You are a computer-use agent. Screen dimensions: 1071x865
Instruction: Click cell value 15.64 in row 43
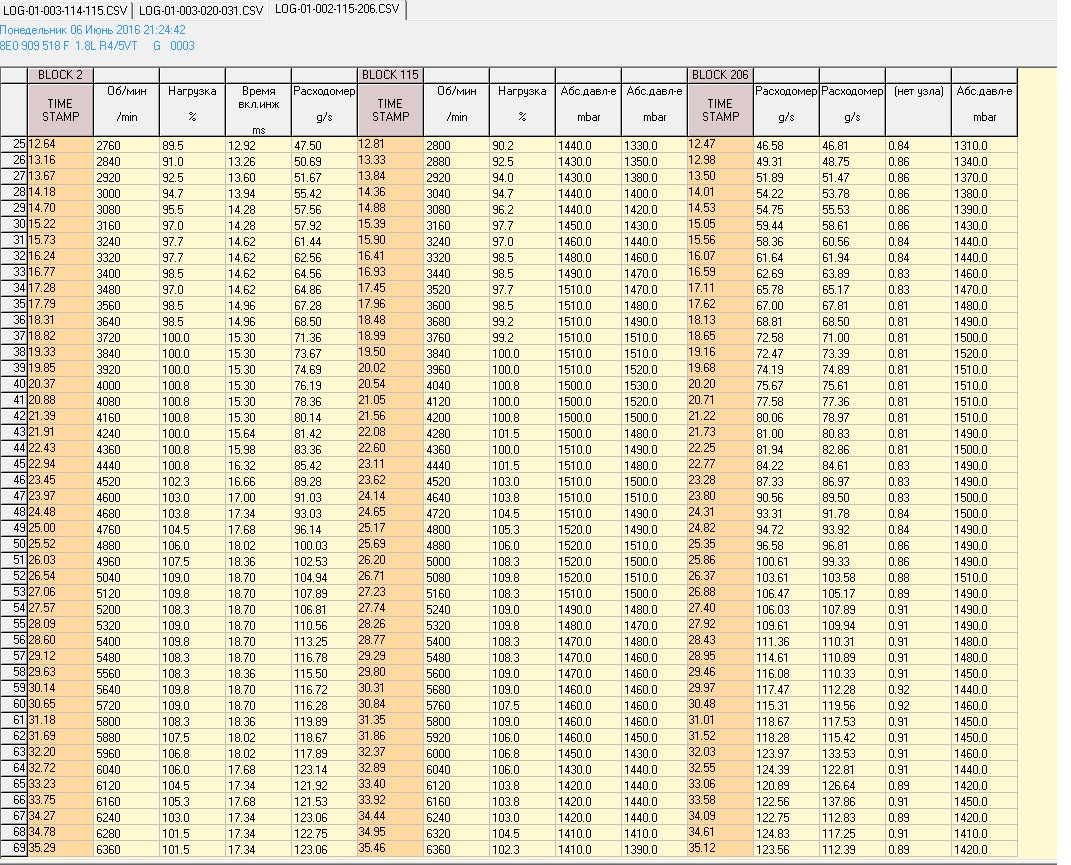pos(258,433)
